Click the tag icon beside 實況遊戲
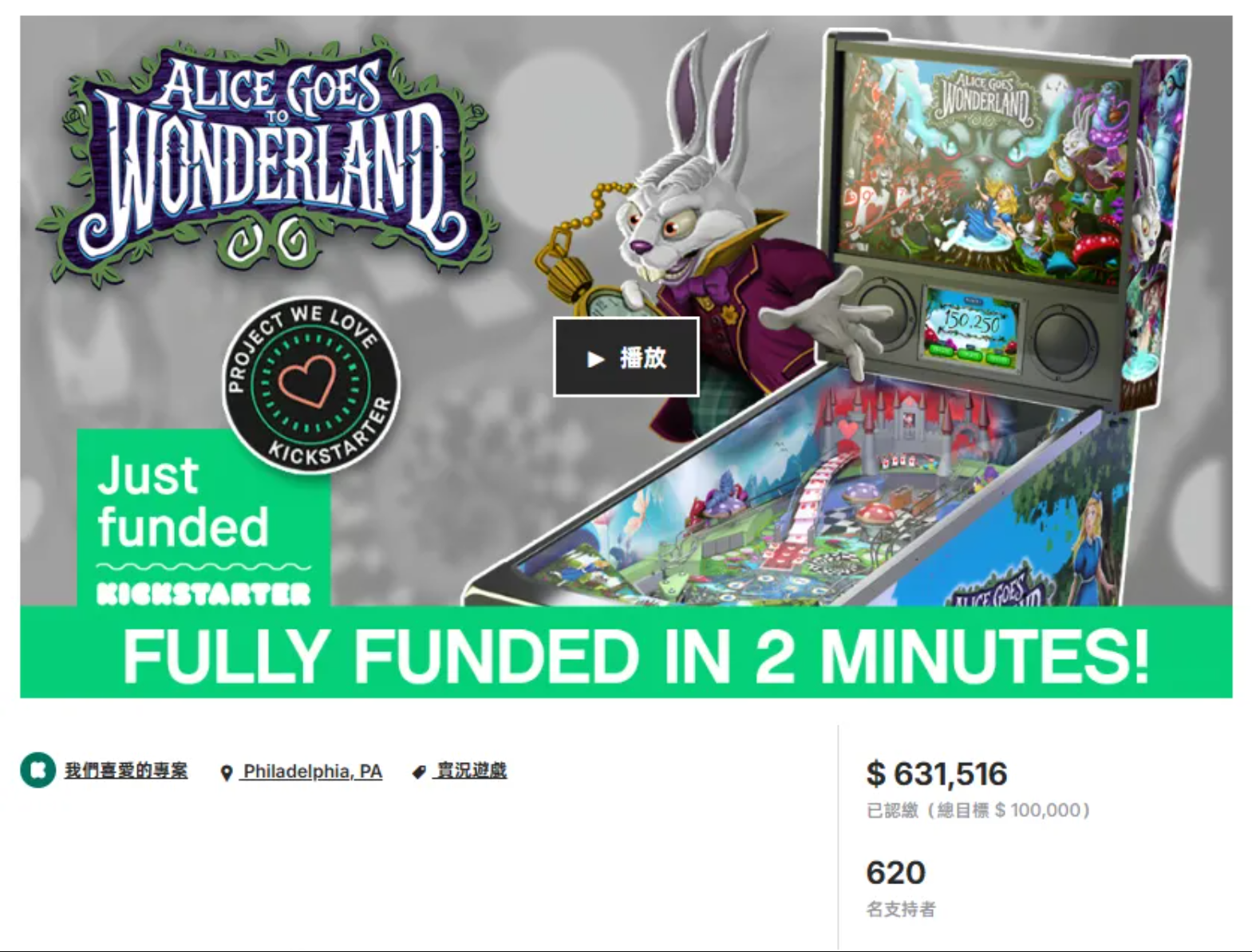The height and width of the screenshot is (952, 1252). point(419,772)
